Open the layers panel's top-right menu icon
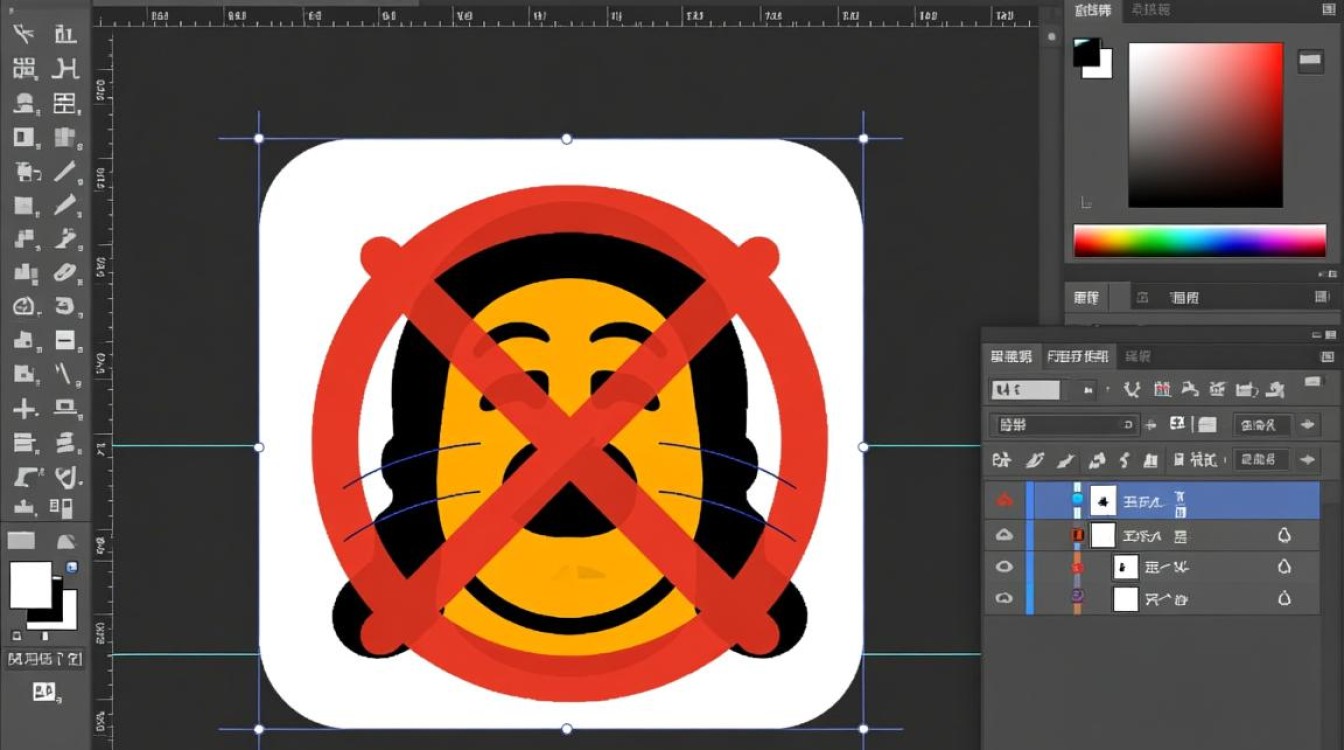The height and width of the screenshot is (750, 1344). click(1327, 356)
